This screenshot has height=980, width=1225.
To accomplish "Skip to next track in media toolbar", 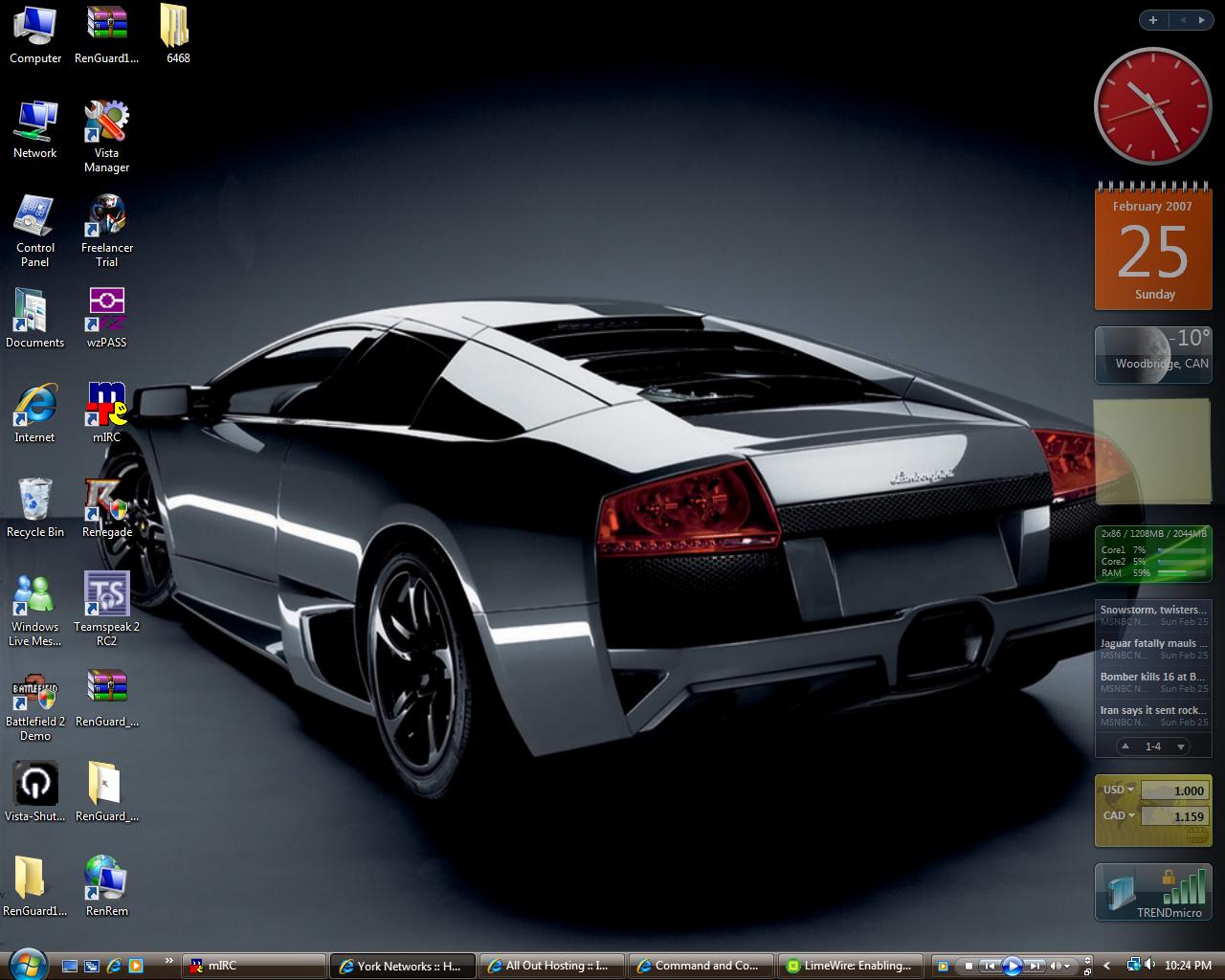I will coord(1035,967).
